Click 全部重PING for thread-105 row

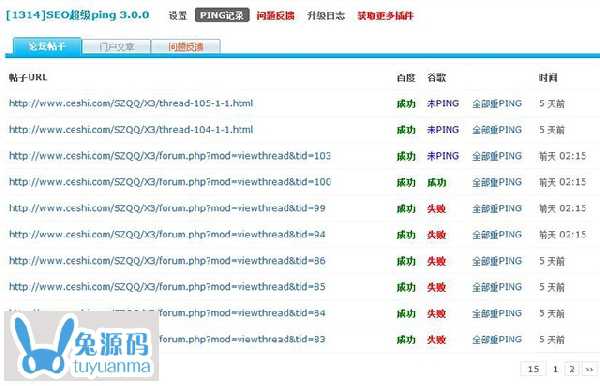(497, 104)
